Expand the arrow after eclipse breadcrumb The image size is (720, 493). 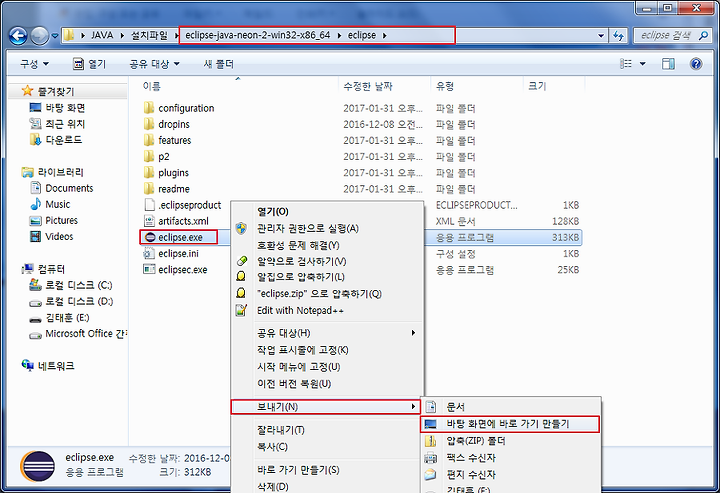[x=384, y=35]
